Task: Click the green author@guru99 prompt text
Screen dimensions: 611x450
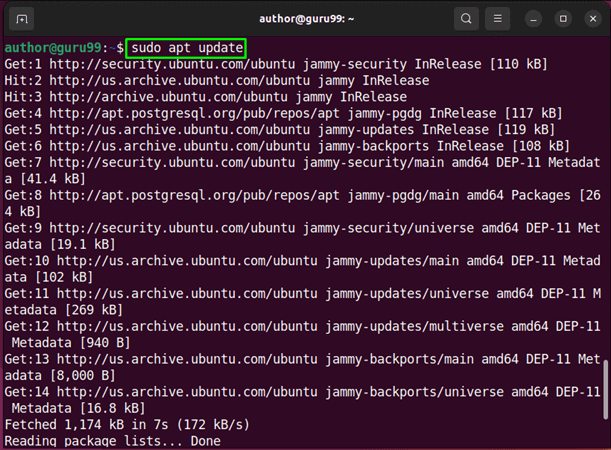Action: [x=60, y=48]
